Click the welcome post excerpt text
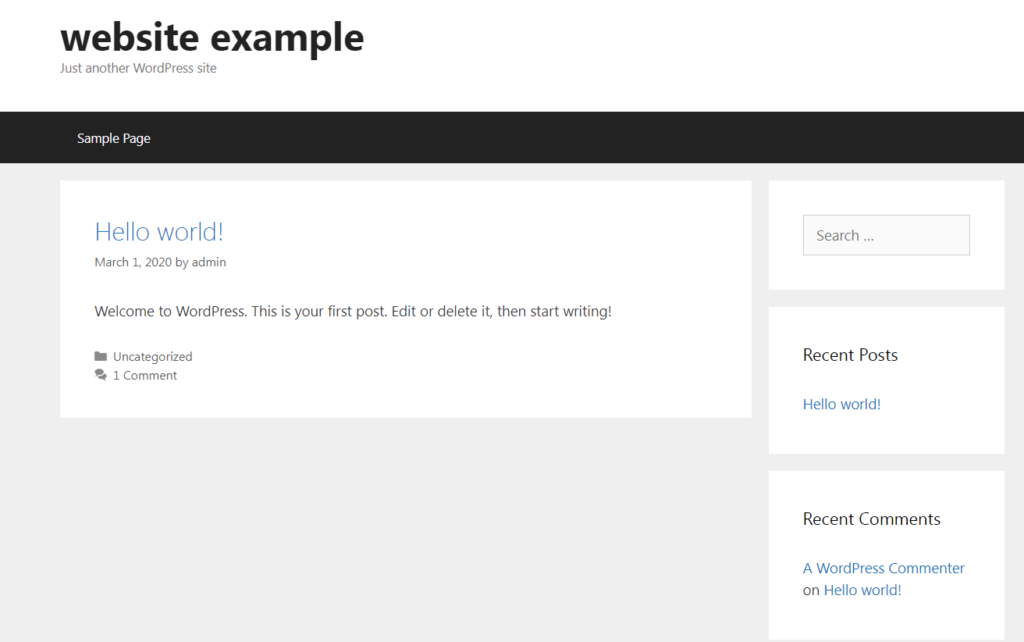The image size is (1024, 642). pos(352,311)
